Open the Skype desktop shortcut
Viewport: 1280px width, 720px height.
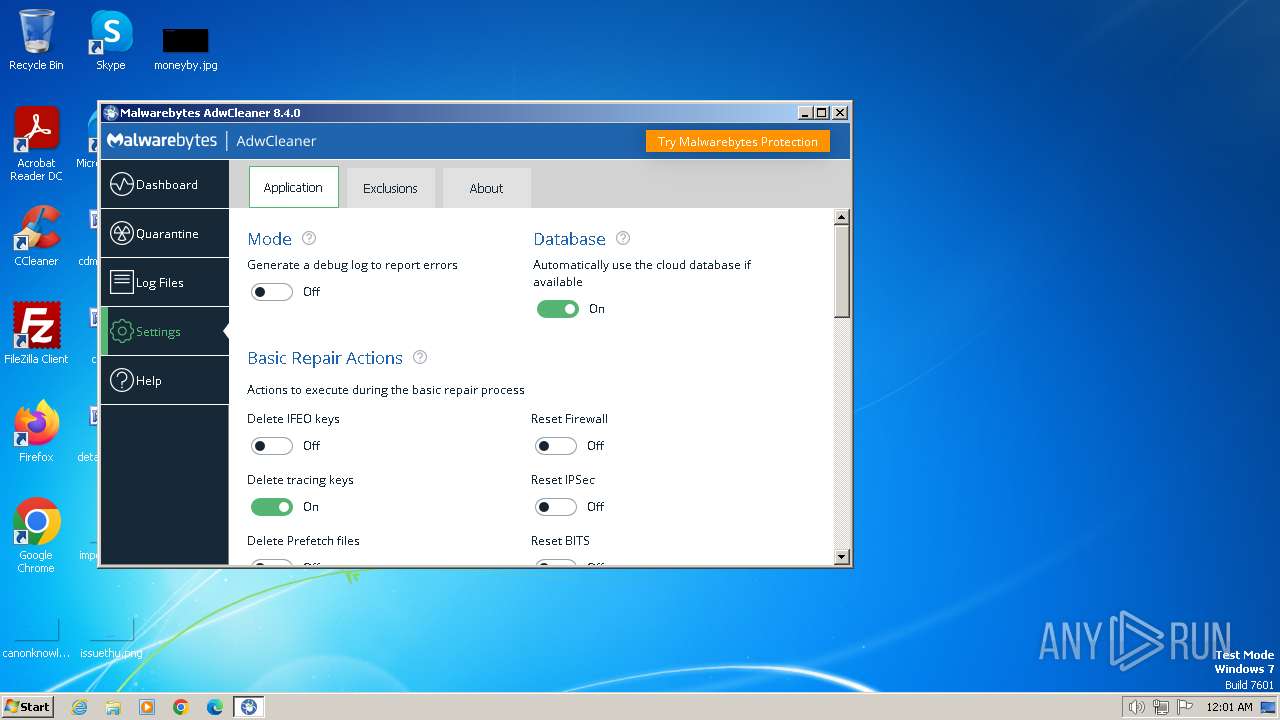pos(111,40)
